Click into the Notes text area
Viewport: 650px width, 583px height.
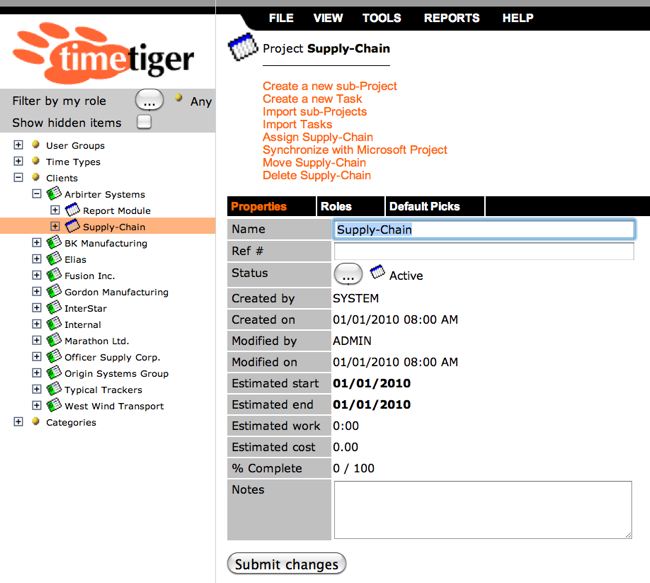[x=483, y=510]
